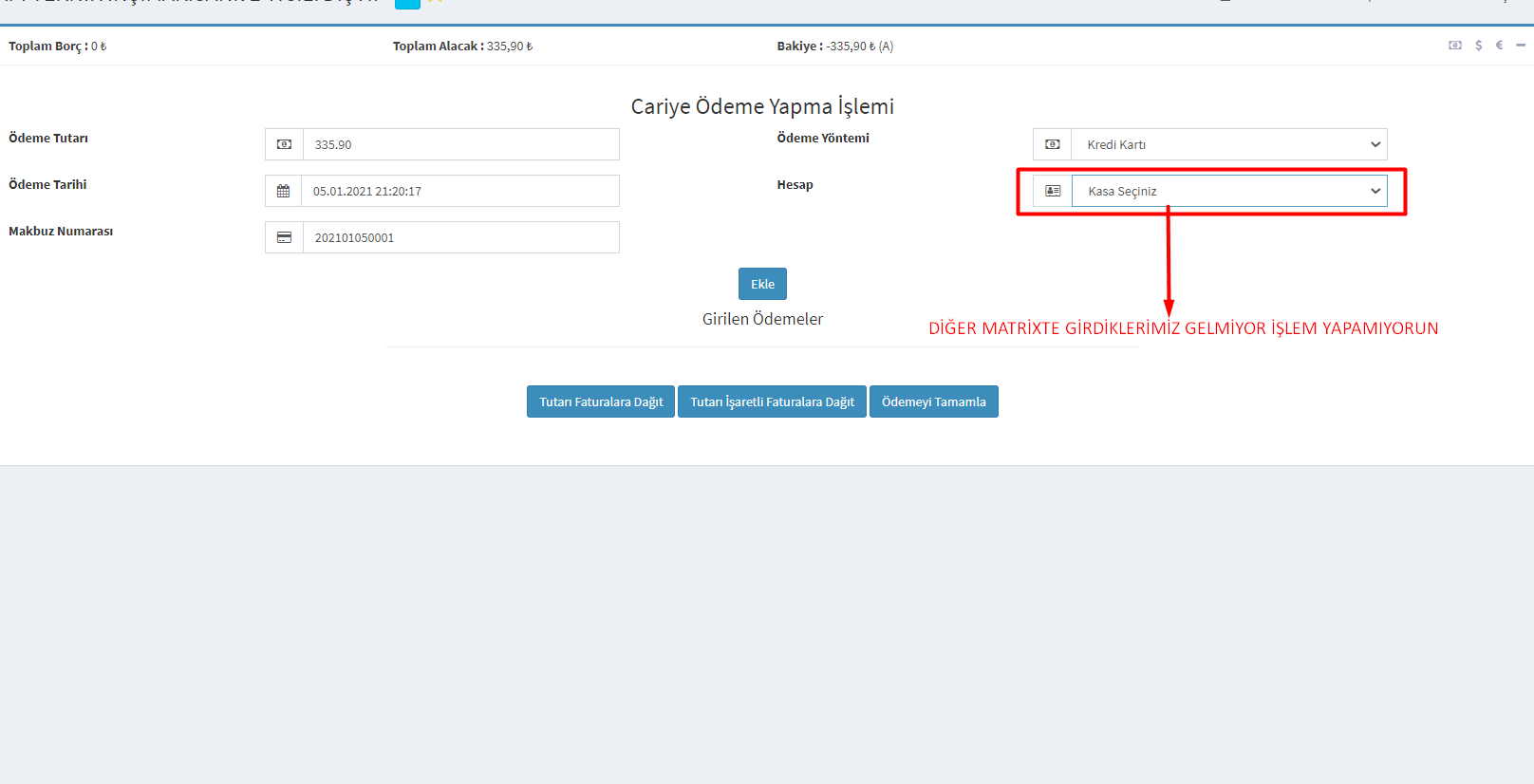Viewport: 1534px width, 784px height.
Task: Select the Makbuz Numarası input field
Action: [x=460, y=237]
